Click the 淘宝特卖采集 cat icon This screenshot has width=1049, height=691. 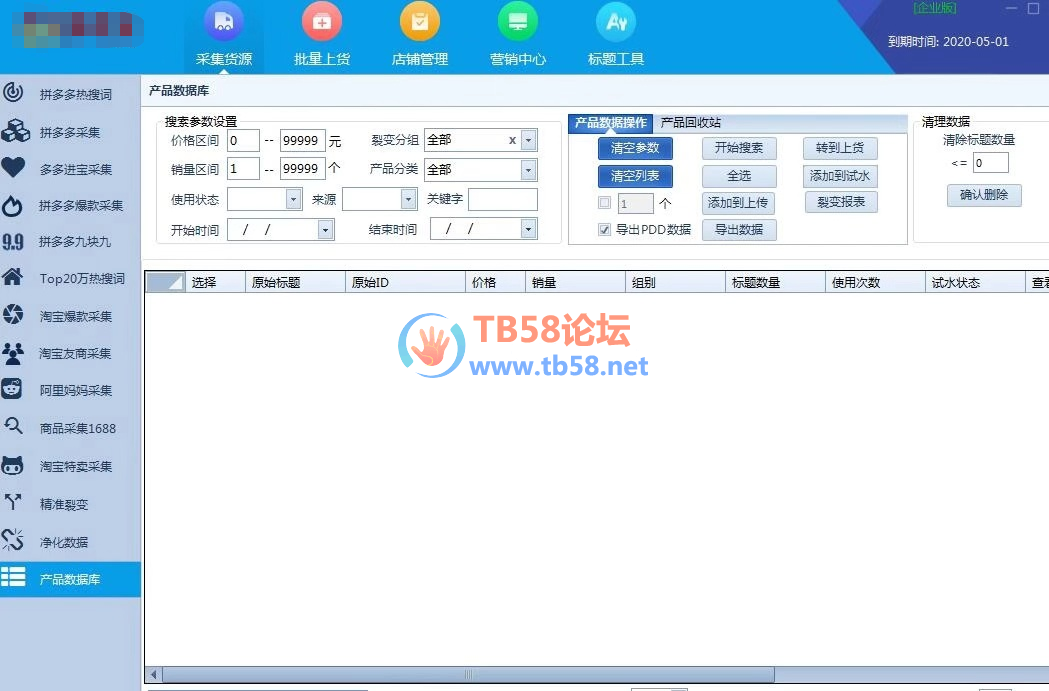[x=13, y=465]
